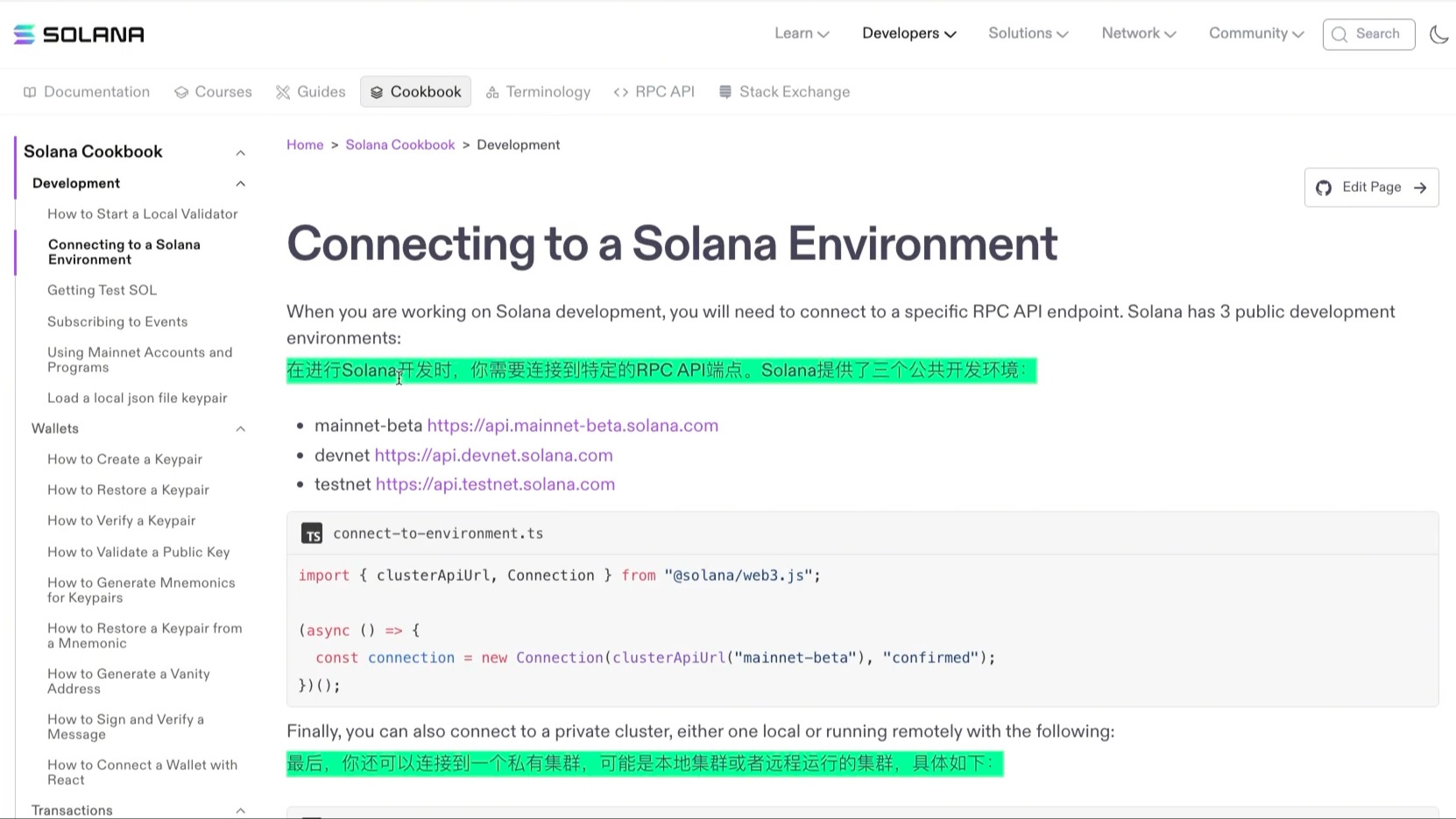Open How to Validate a Public Key
Screen dimensions: 1456x819
(x=138, y=552)
